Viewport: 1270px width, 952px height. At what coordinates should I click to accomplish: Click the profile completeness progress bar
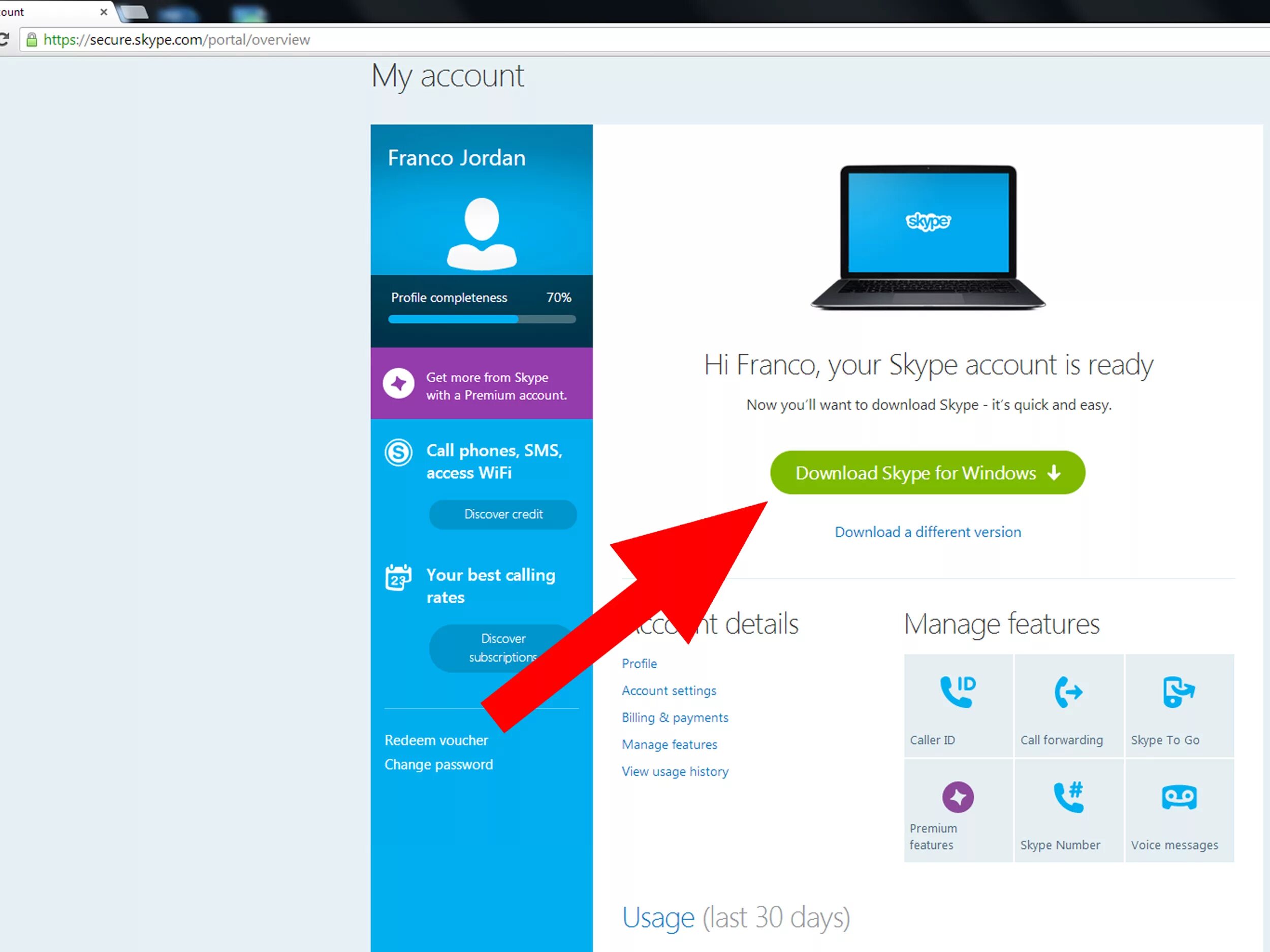pyautogui.click(x=482, y=319)
